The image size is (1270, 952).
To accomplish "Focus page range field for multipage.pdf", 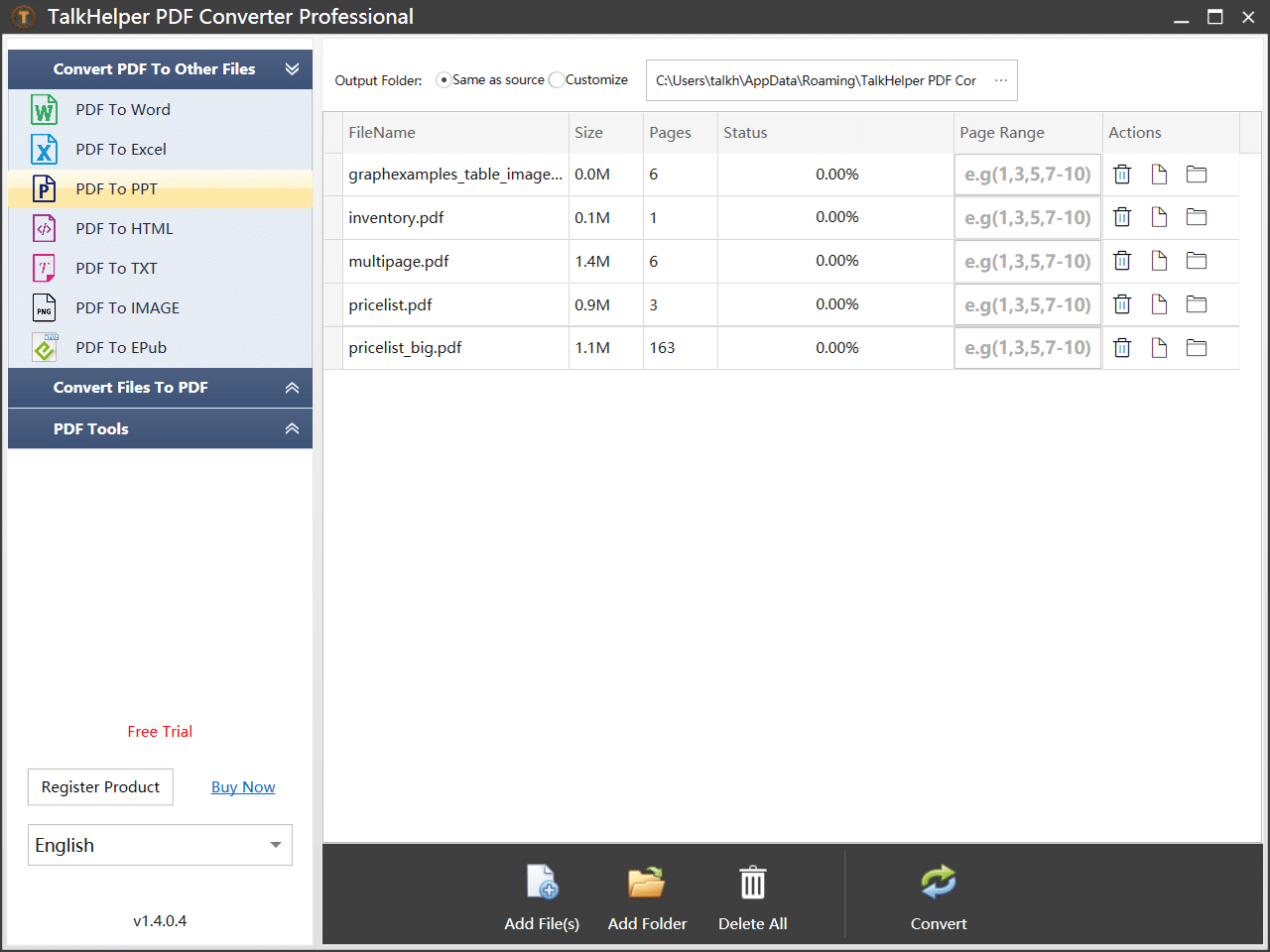I will pos(1028,261).
